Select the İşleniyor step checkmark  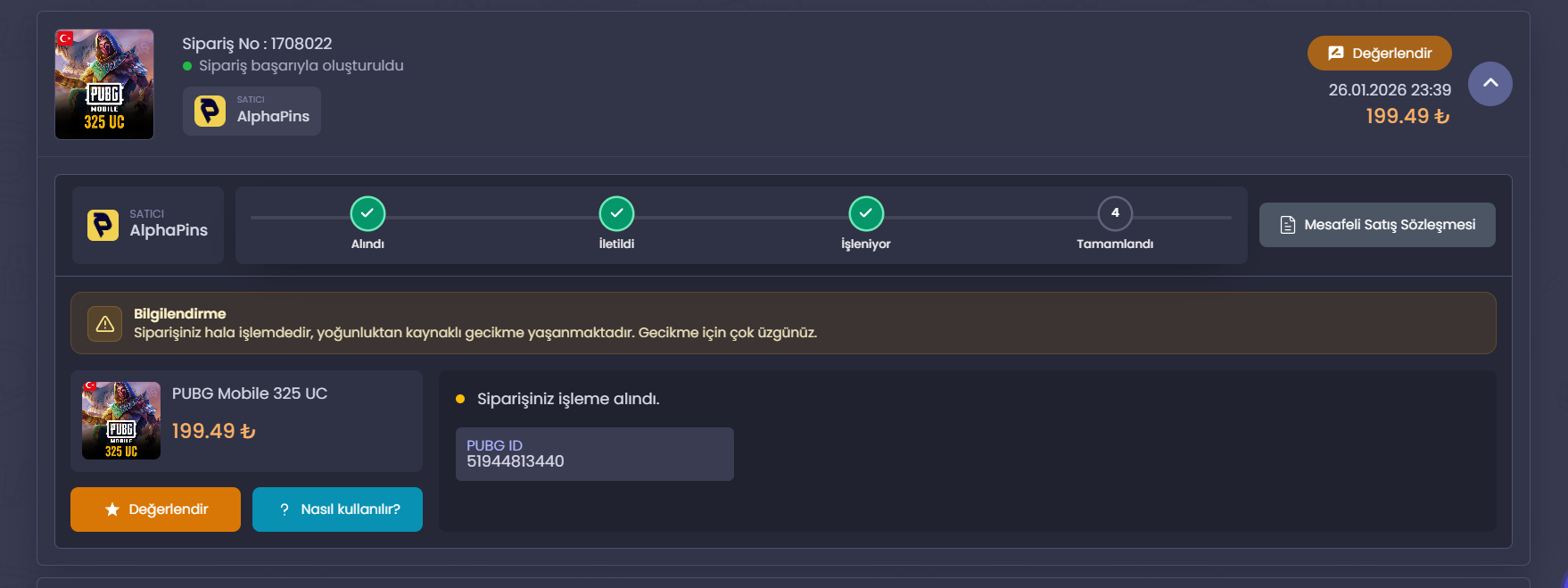866,213
